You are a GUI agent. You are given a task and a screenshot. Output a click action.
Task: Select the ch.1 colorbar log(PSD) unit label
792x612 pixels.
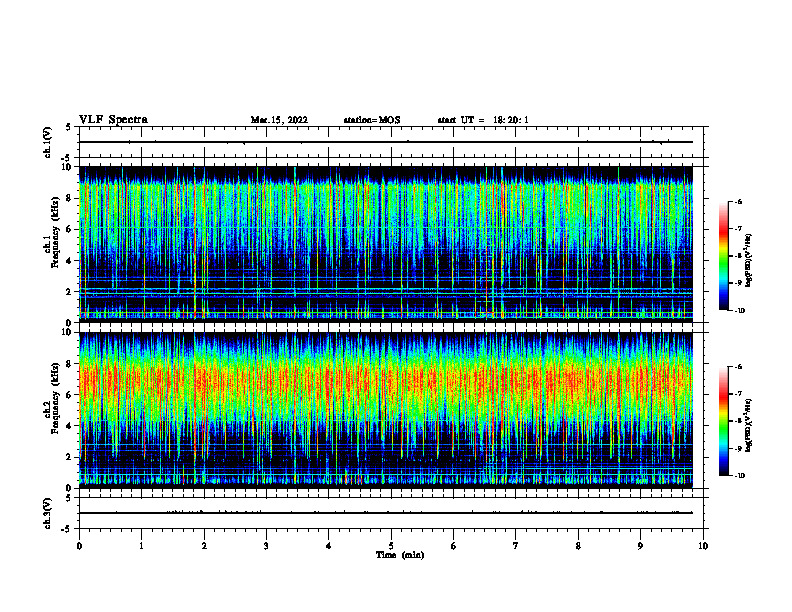point(748,261)
